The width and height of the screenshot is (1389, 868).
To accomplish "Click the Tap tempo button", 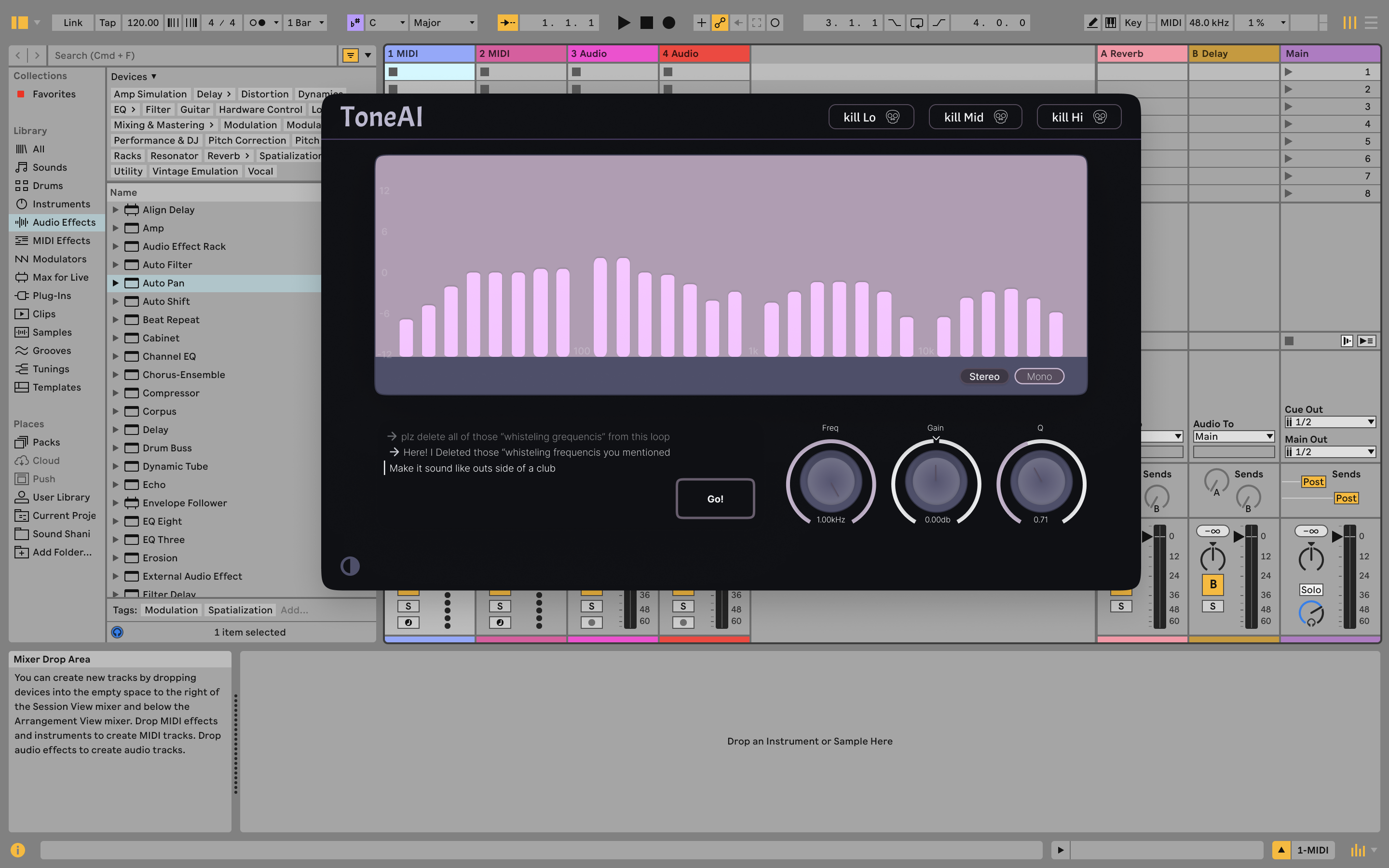I will 108,22.
